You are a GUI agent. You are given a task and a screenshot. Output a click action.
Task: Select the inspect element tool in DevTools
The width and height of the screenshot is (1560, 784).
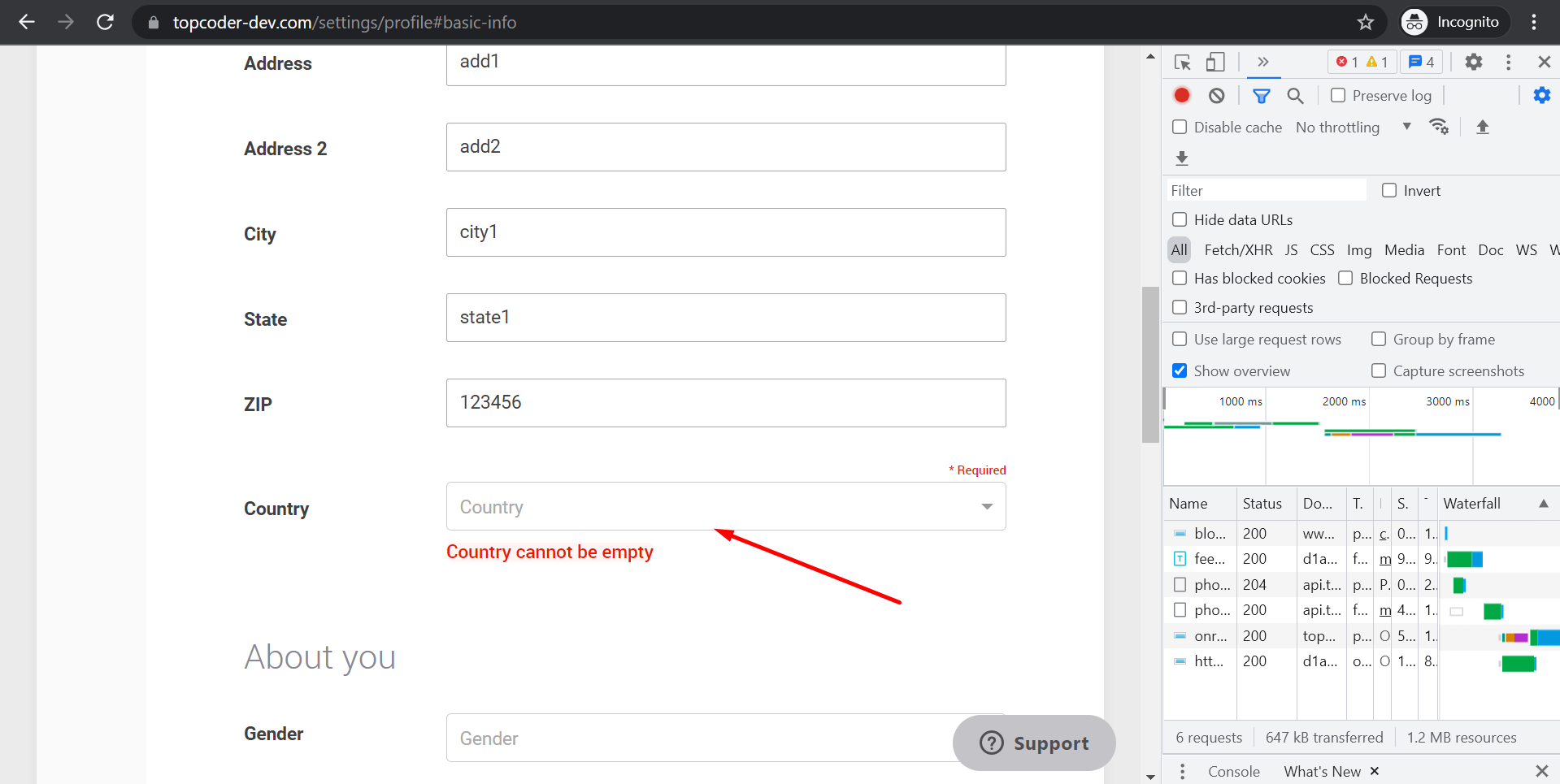(1182, 62)
